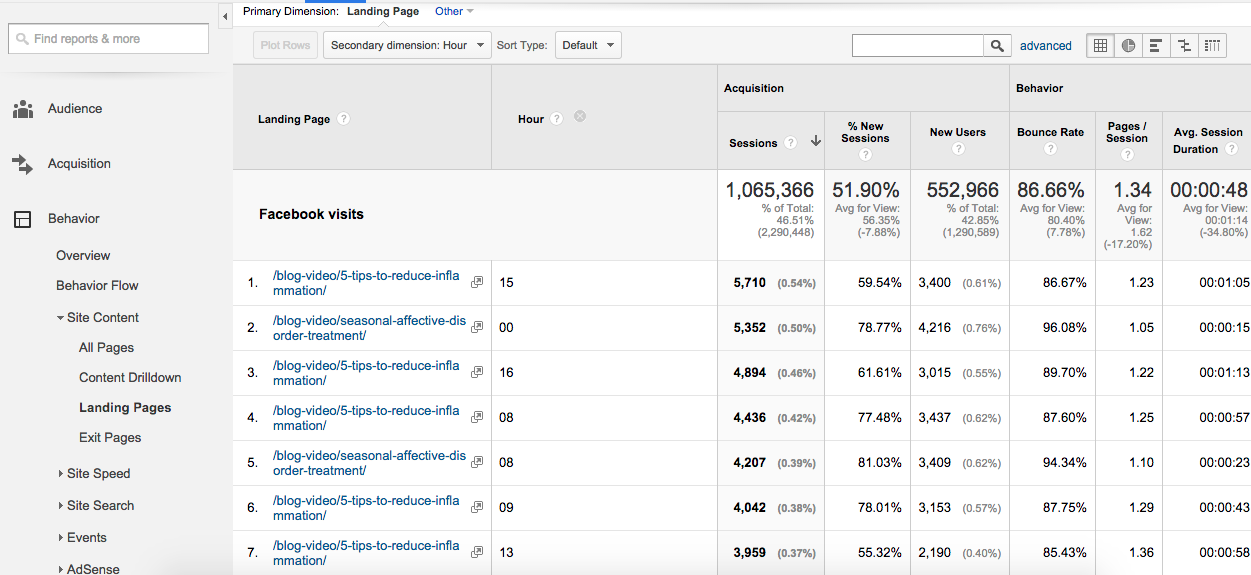Click the table search magnifier button
Viewport: 1251px width, 575px height.
[997, 45]
